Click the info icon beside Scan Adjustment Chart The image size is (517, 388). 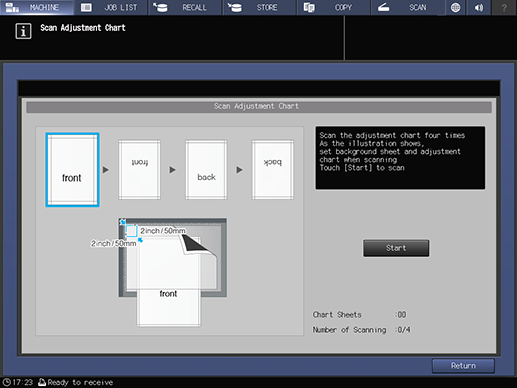pos(23,31)
